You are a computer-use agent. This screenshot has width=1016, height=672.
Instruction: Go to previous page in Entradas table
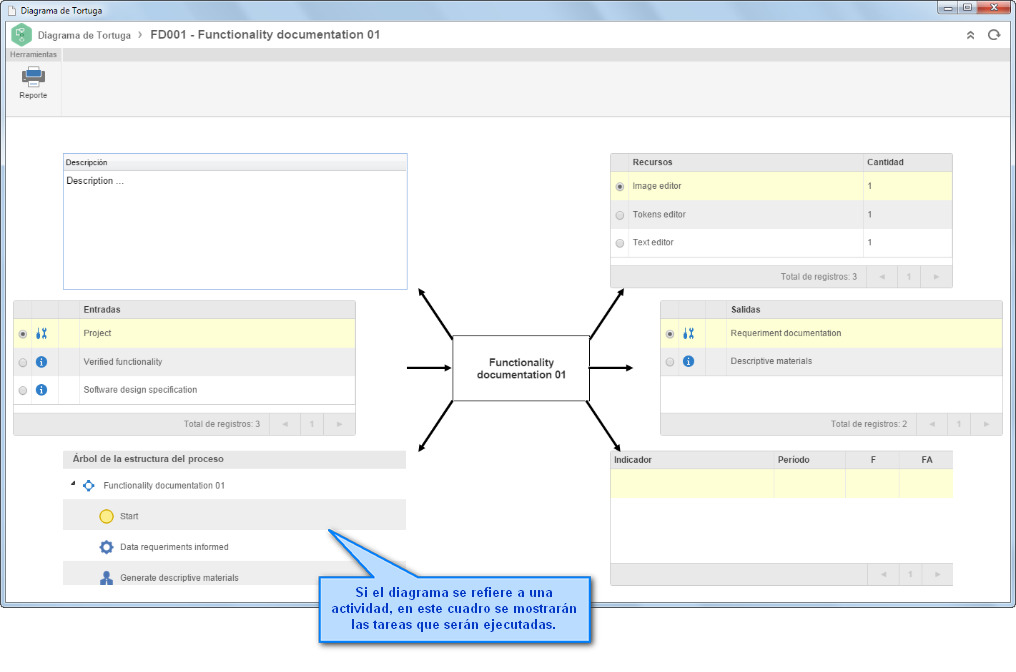click(x=285, y=424)
